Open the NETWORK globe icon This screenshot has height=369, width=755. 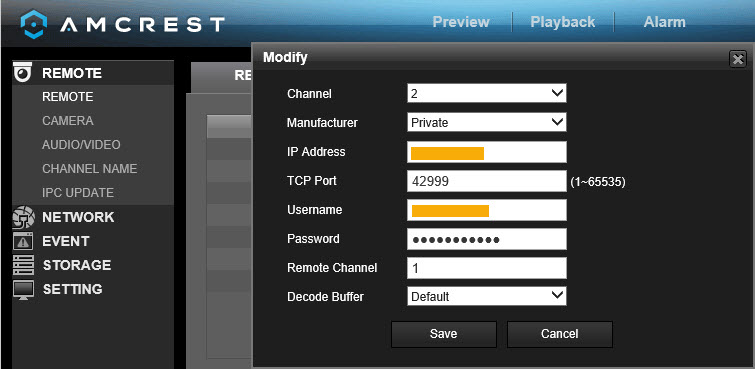(24, 217)
